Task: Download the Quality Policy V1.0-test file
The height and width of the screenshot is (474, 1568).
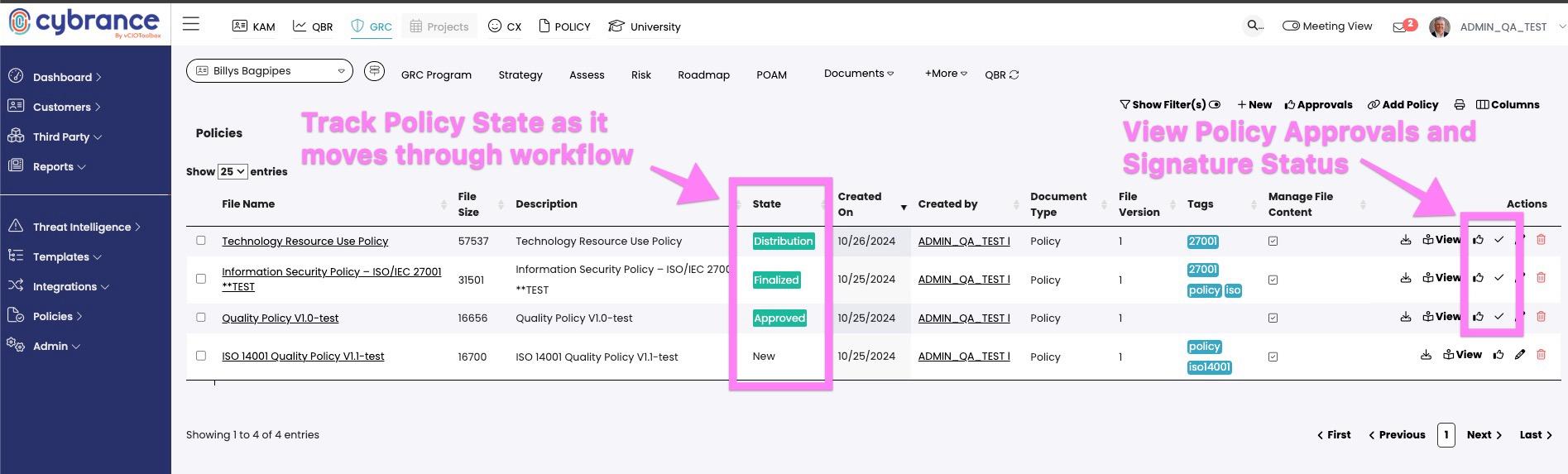Action: [x=1405, y=316]
